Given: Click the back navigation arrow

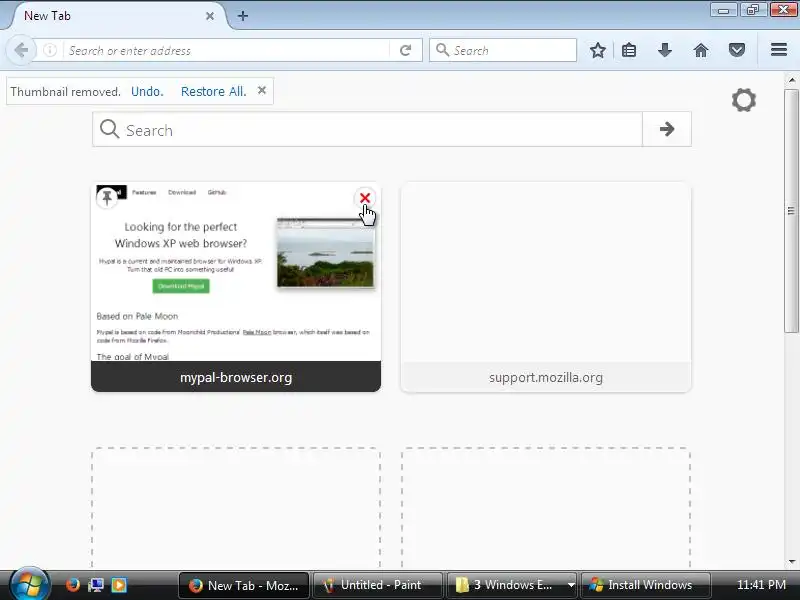Looking at the screenshot, I should click(x=21, y=50).
